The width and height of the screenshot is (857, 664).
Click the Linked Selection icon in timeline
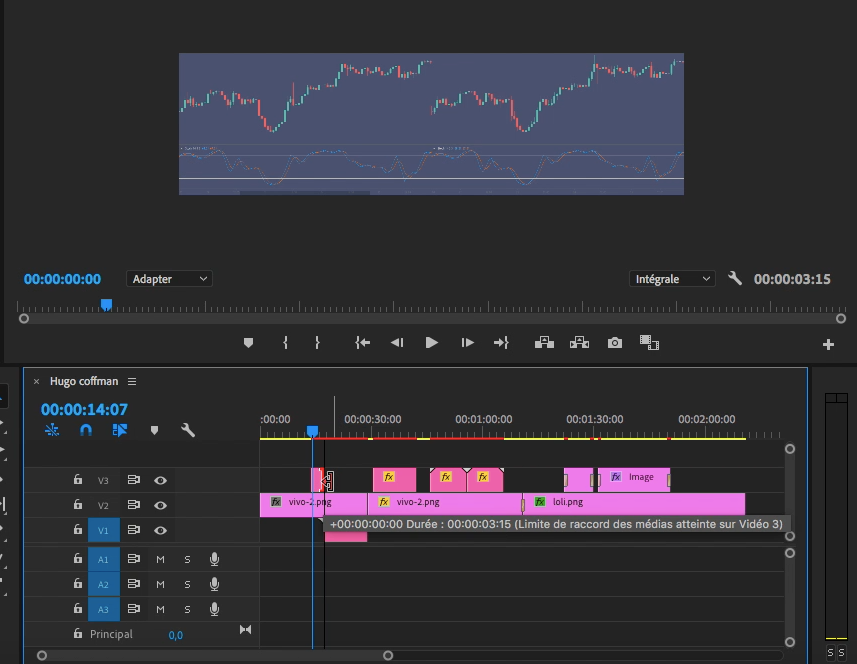coord(120,430)
